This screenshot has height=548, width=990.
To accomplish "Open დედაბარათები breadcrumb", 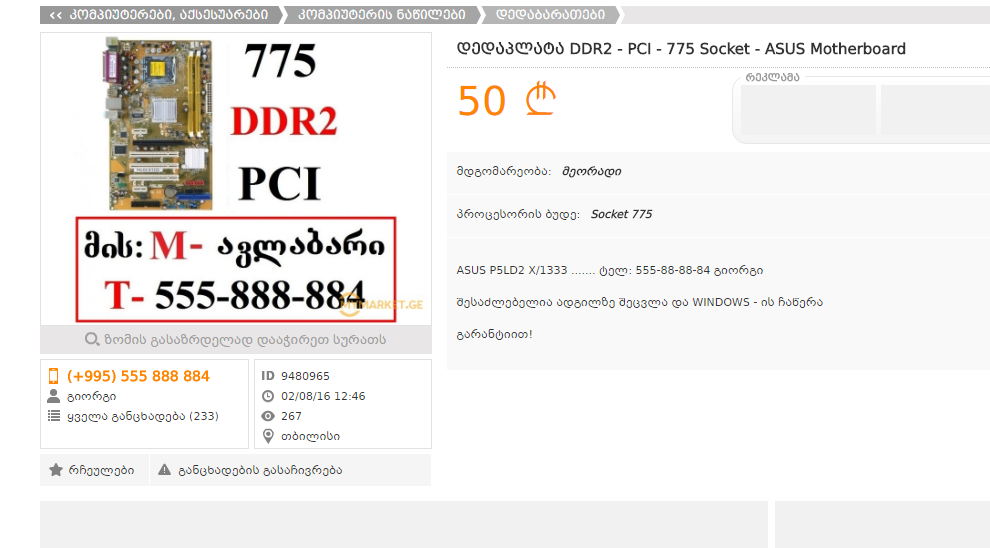I will [x=550, y=15].
